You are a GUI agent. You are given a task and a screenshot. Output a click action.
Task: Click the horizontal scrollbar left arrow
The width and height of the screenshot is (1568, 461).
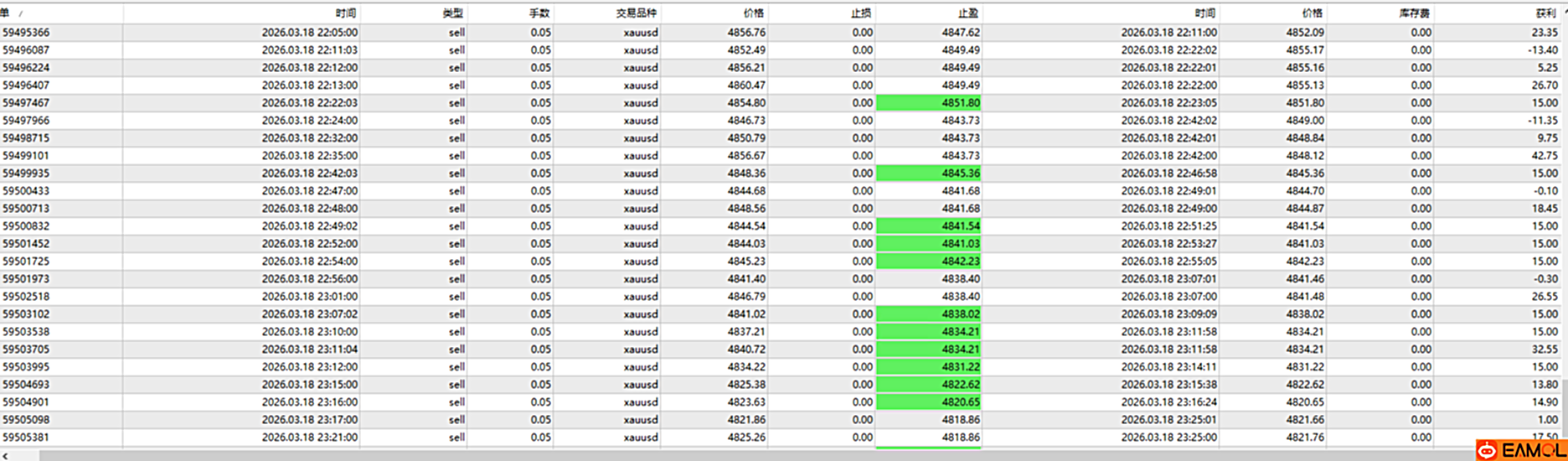[7, 455]
